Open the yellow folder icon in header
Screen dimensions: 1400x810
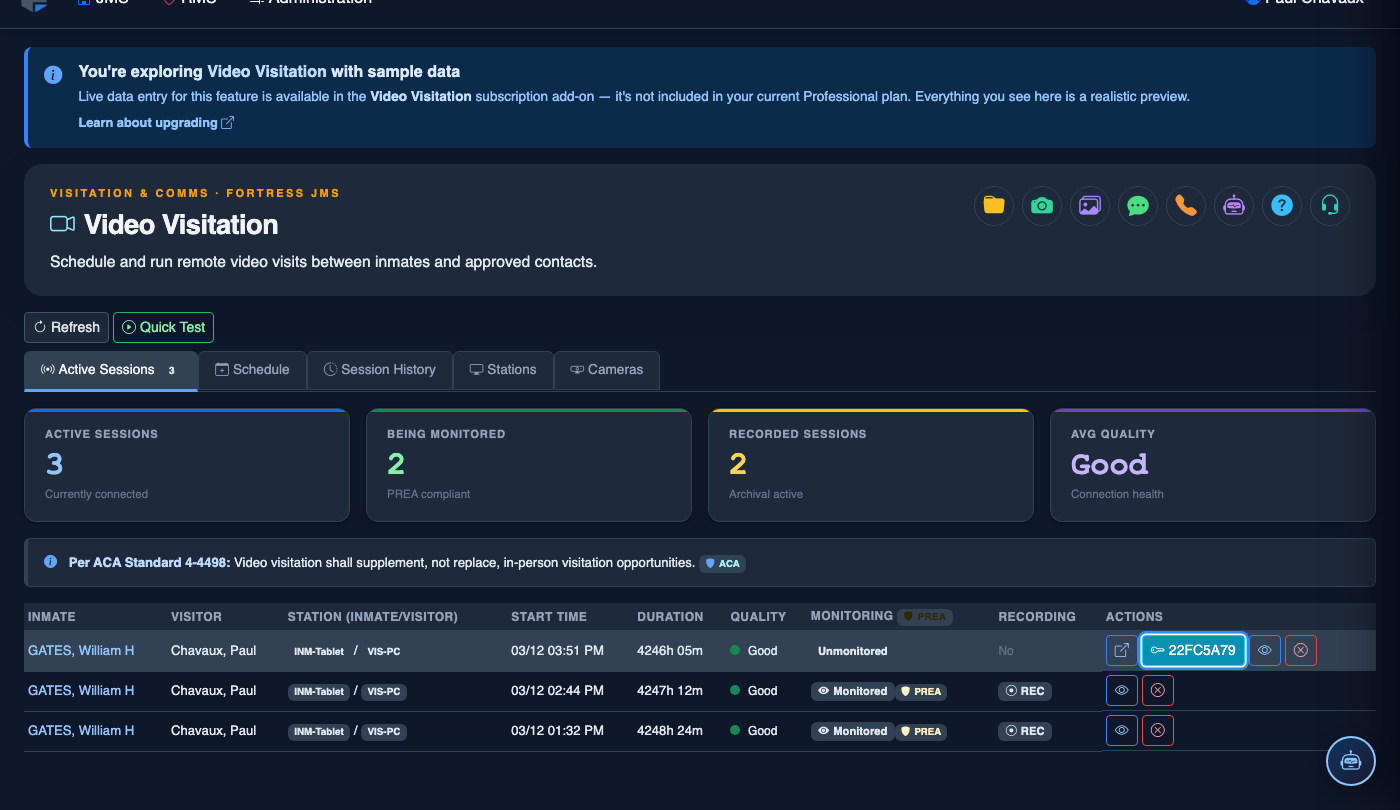tap(994, 206)
